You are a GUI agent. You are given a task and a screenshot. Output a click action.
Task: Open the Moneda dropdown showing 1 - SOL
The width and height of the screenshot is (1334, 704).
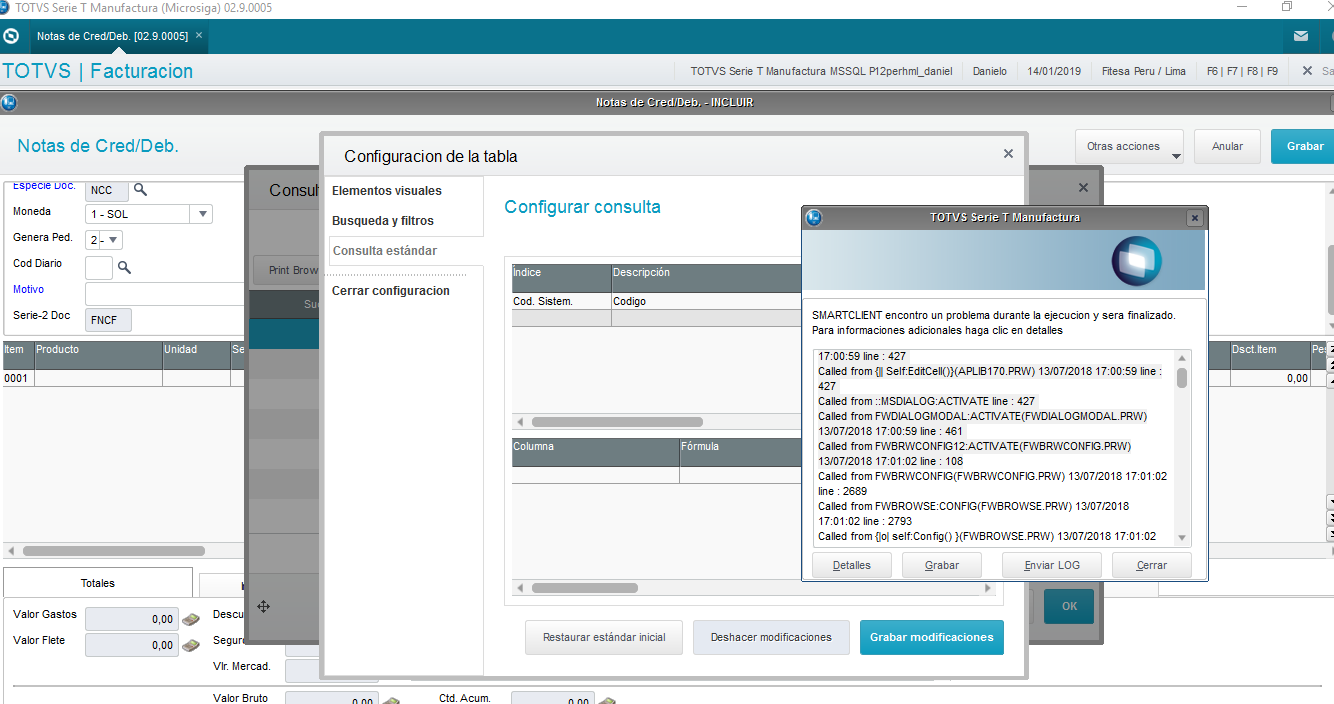pyautogui.click(x=203, y=214)
